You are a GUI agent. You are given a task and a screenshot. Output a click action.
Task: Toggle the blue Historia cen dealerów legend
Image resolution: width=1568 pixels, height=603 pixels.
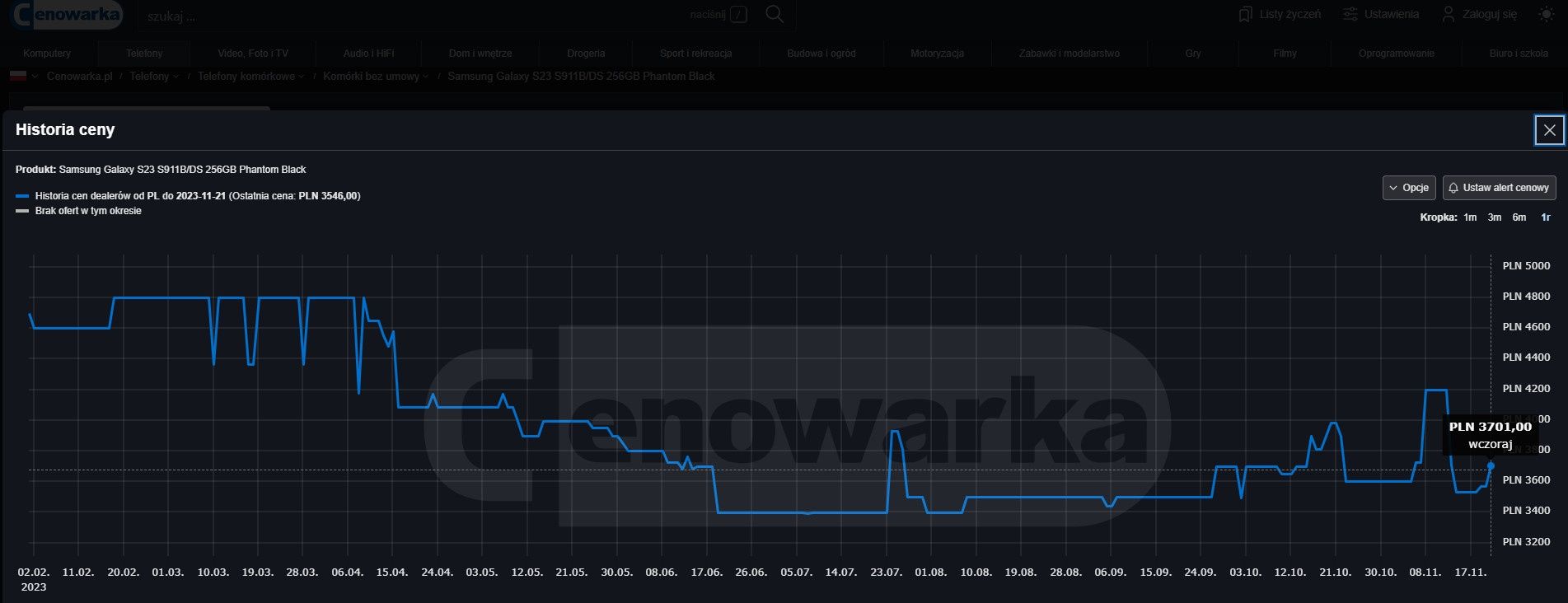pyautogui.click(x=188, y=196)
